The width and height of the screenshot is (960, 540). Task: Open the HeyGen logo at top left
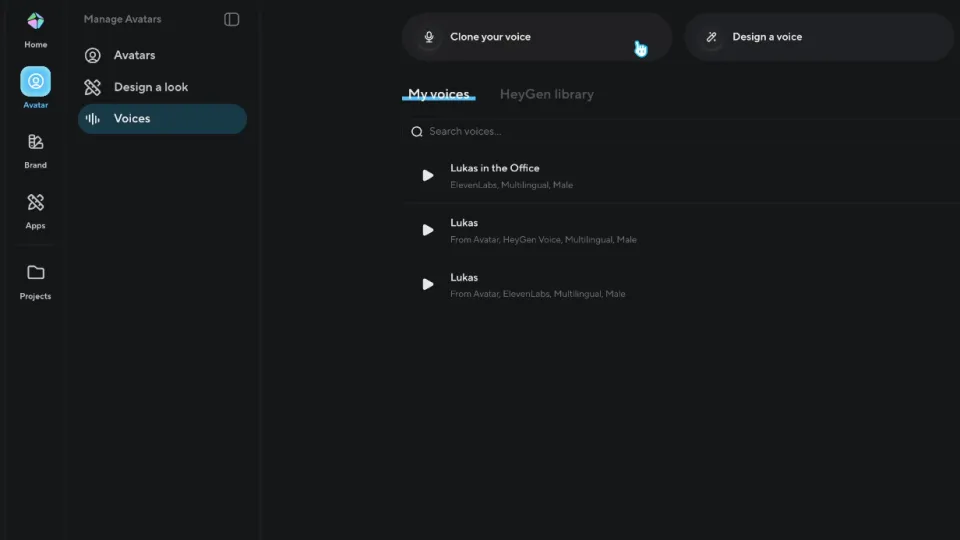pyautogui.click(x=36, y=21)
